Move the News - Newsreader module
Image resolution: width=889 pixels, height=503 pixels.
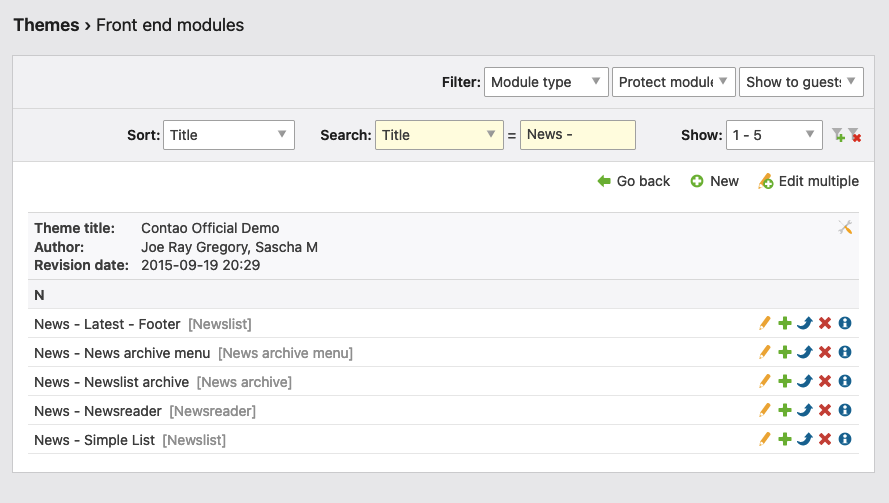click(x=805, y=410)
